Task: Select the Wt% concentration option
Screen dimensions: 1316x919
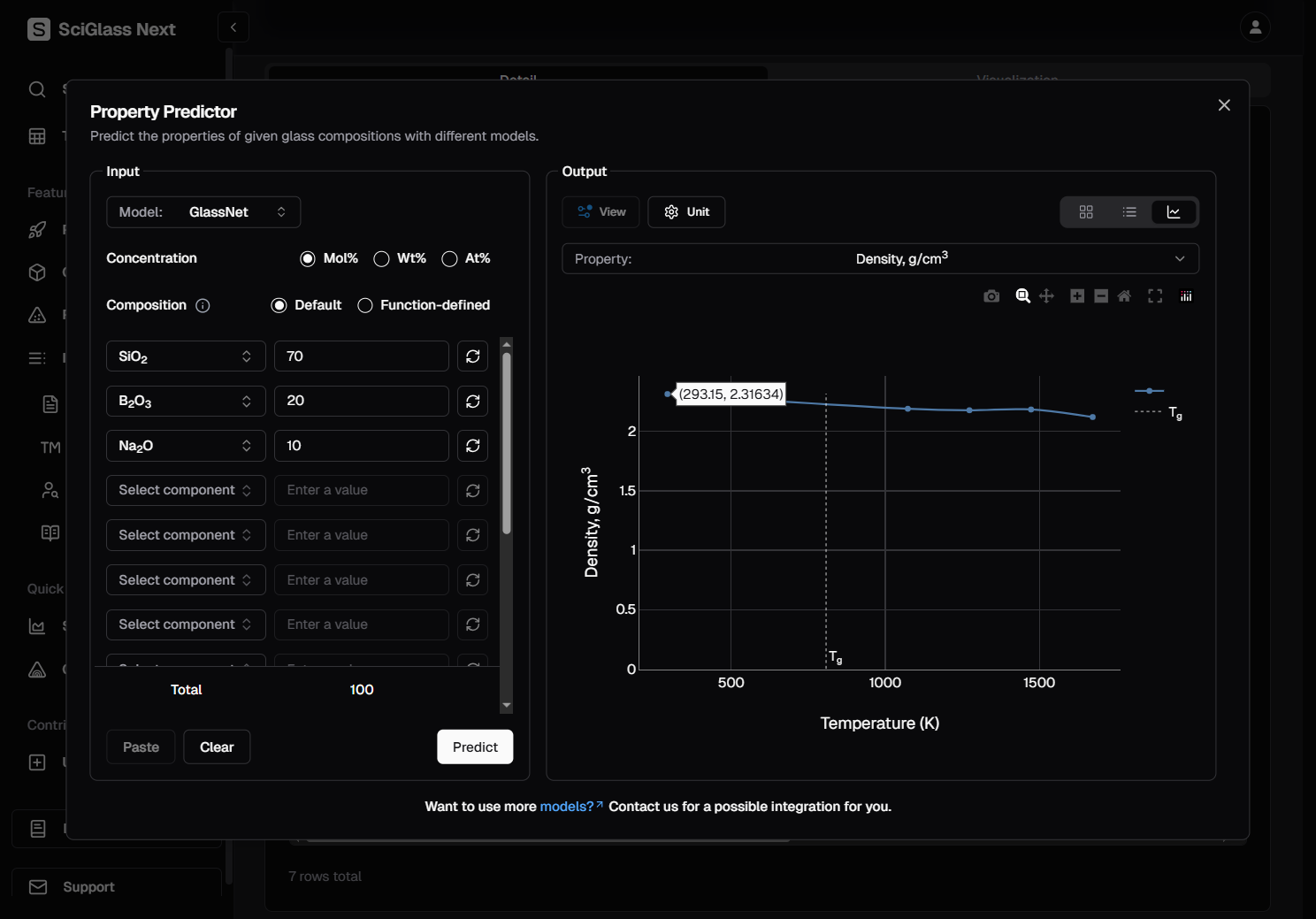Action: click(x=382, y=259)
